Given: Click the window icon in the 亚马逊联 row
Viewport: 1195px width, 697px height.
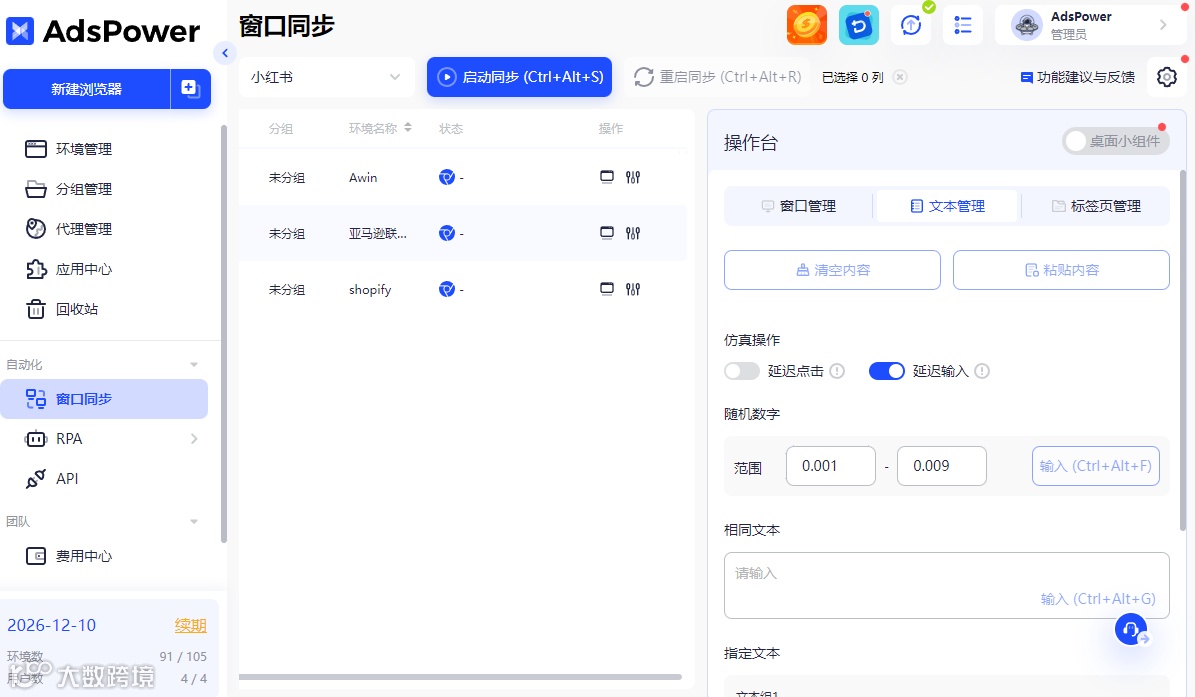Looking at the screenshot, I should [607, 232].
